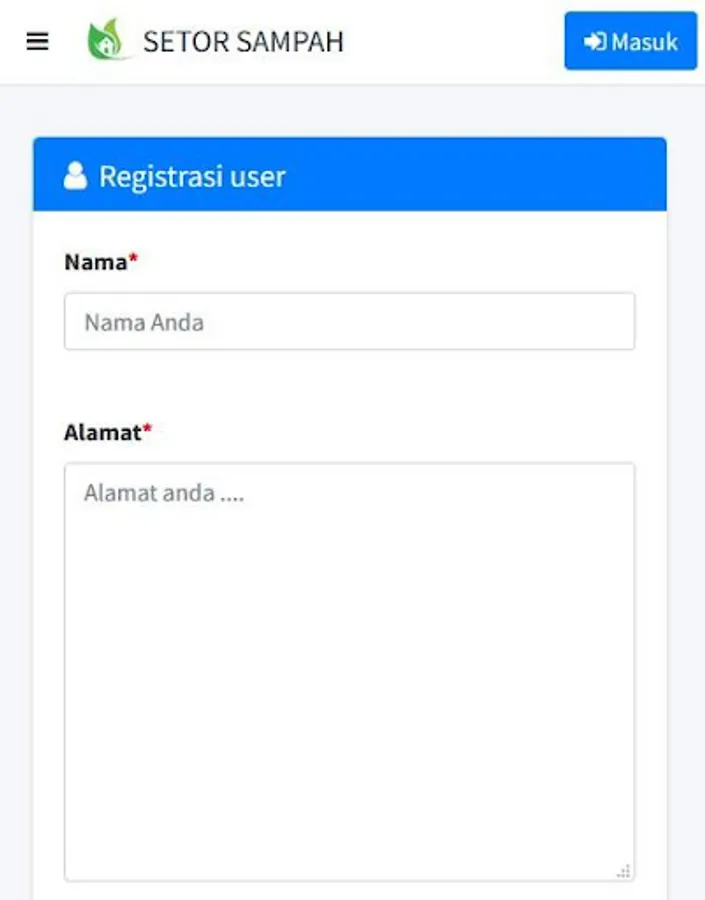Click the blue Masuk login button
This screenshot has height=900, width=705.
click(630, 41)
